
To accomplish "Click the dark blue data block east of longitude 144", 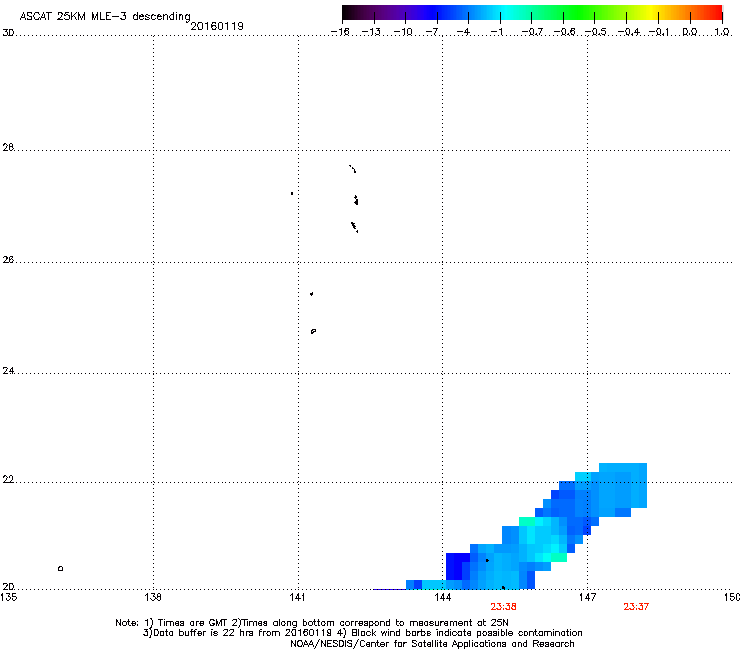I will click(x=456, y=566).
